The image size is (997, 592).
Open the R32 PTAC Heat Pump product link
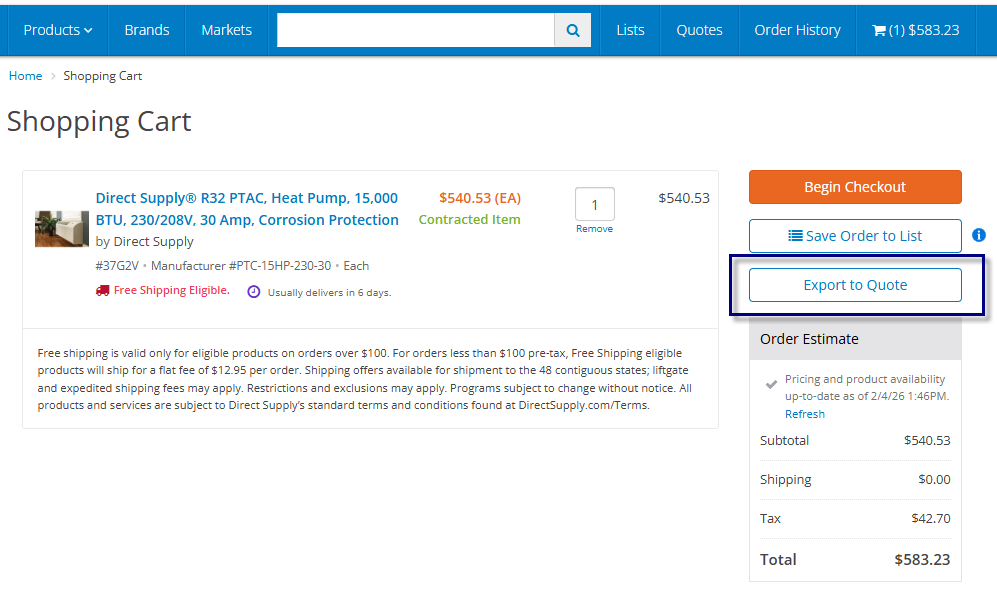click(x=247, y=209)
